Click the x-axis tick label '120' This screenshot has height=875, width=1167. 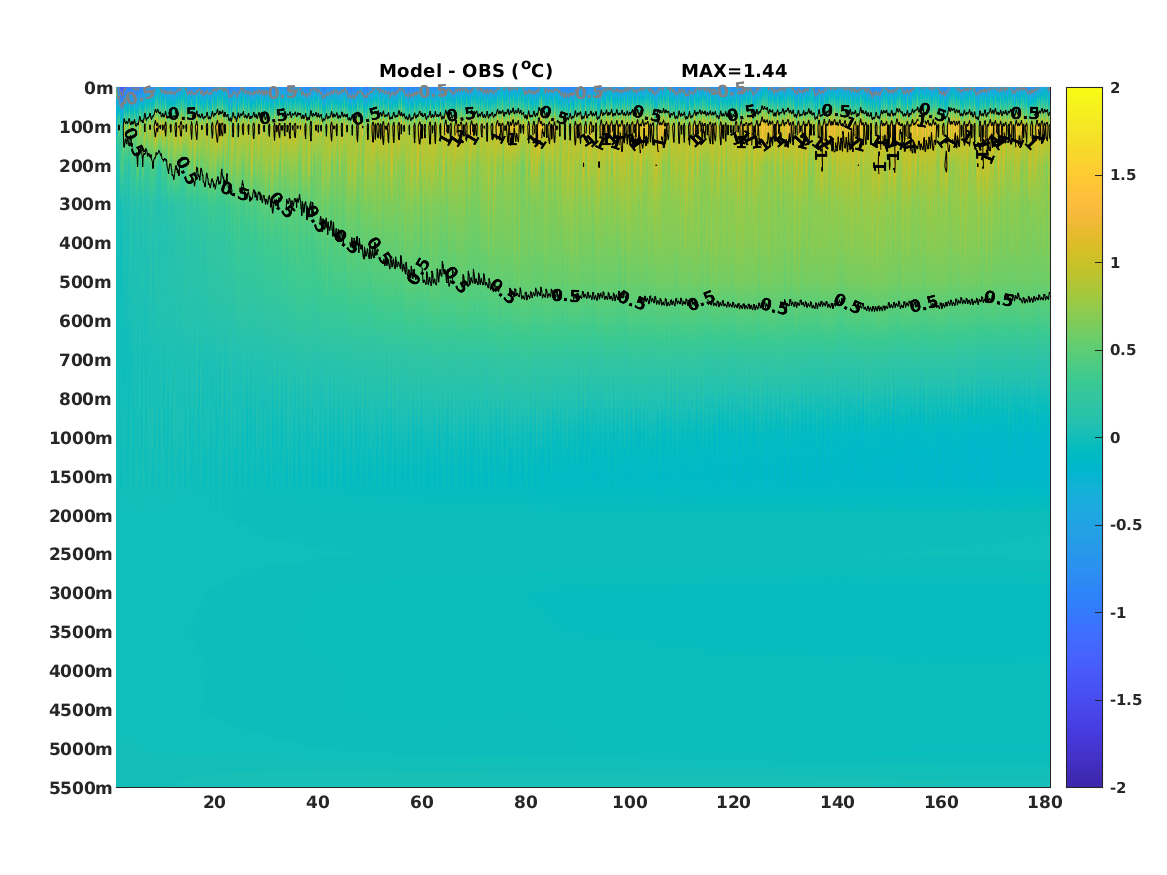coord(734,802)
